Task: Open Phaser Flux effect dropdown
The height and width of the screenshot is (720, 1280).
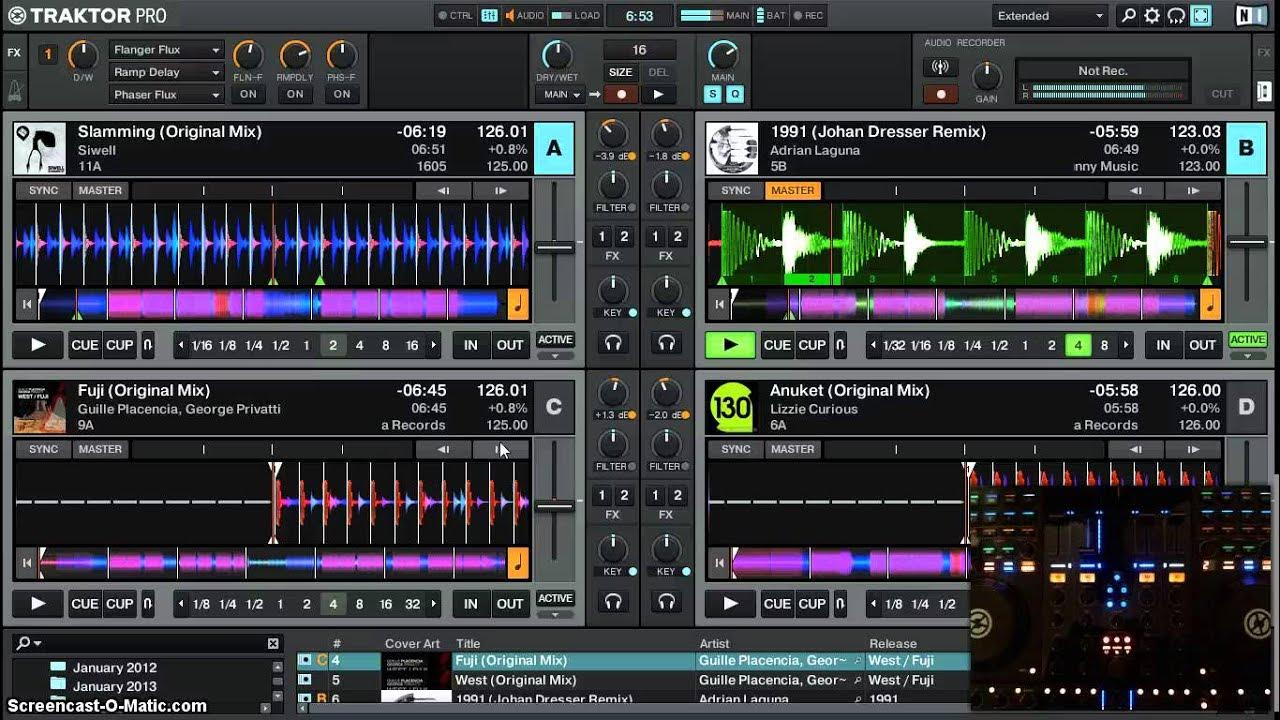Action: [x=166, y=94]
